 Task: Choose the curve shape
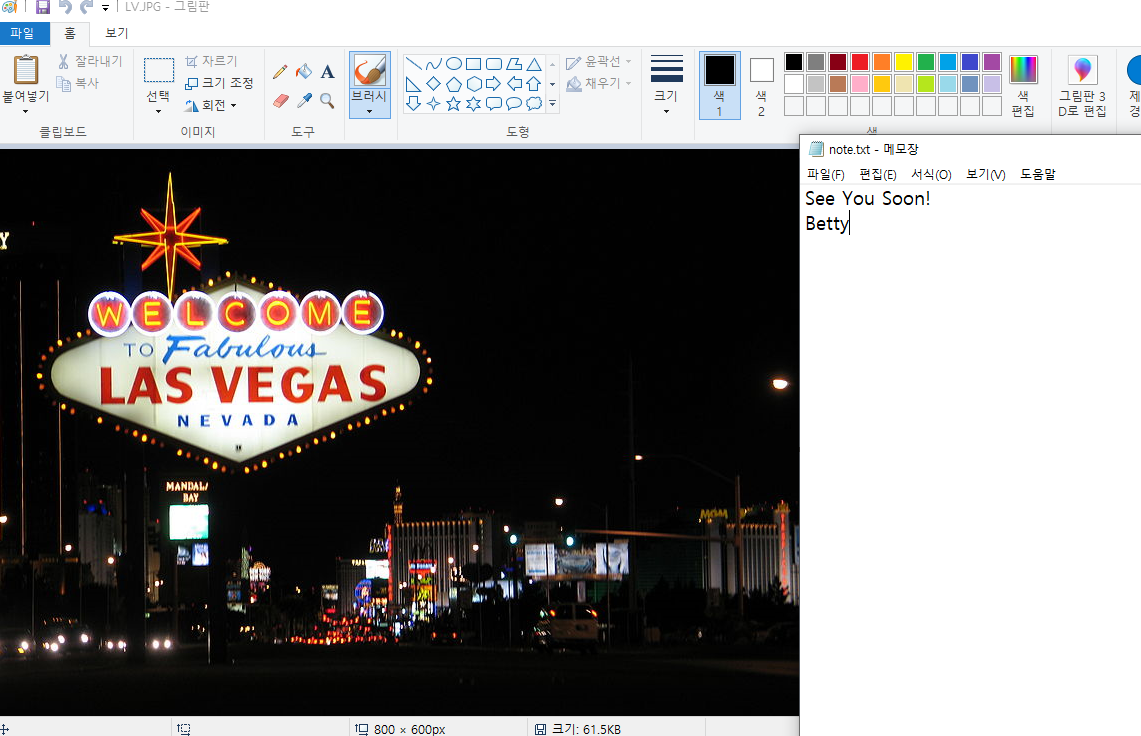[x=434, y=63]
